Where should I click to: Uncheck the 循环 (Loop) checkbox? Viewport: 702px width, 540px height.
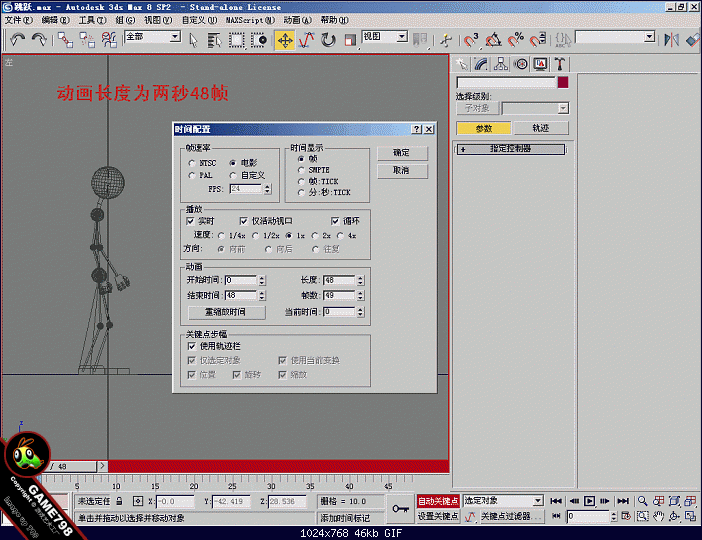336,221
